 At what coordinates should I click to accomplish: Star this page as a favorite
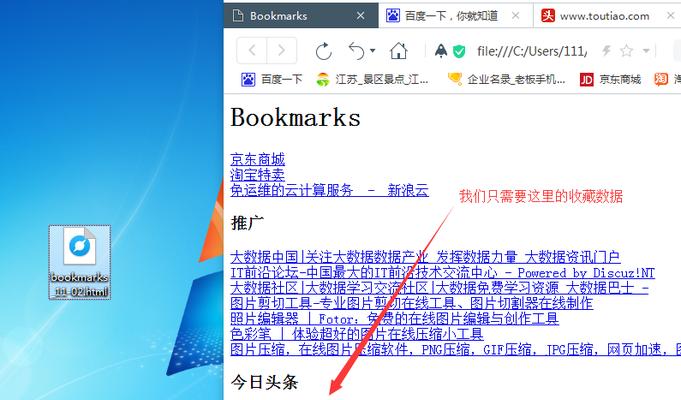pos(626,51)
